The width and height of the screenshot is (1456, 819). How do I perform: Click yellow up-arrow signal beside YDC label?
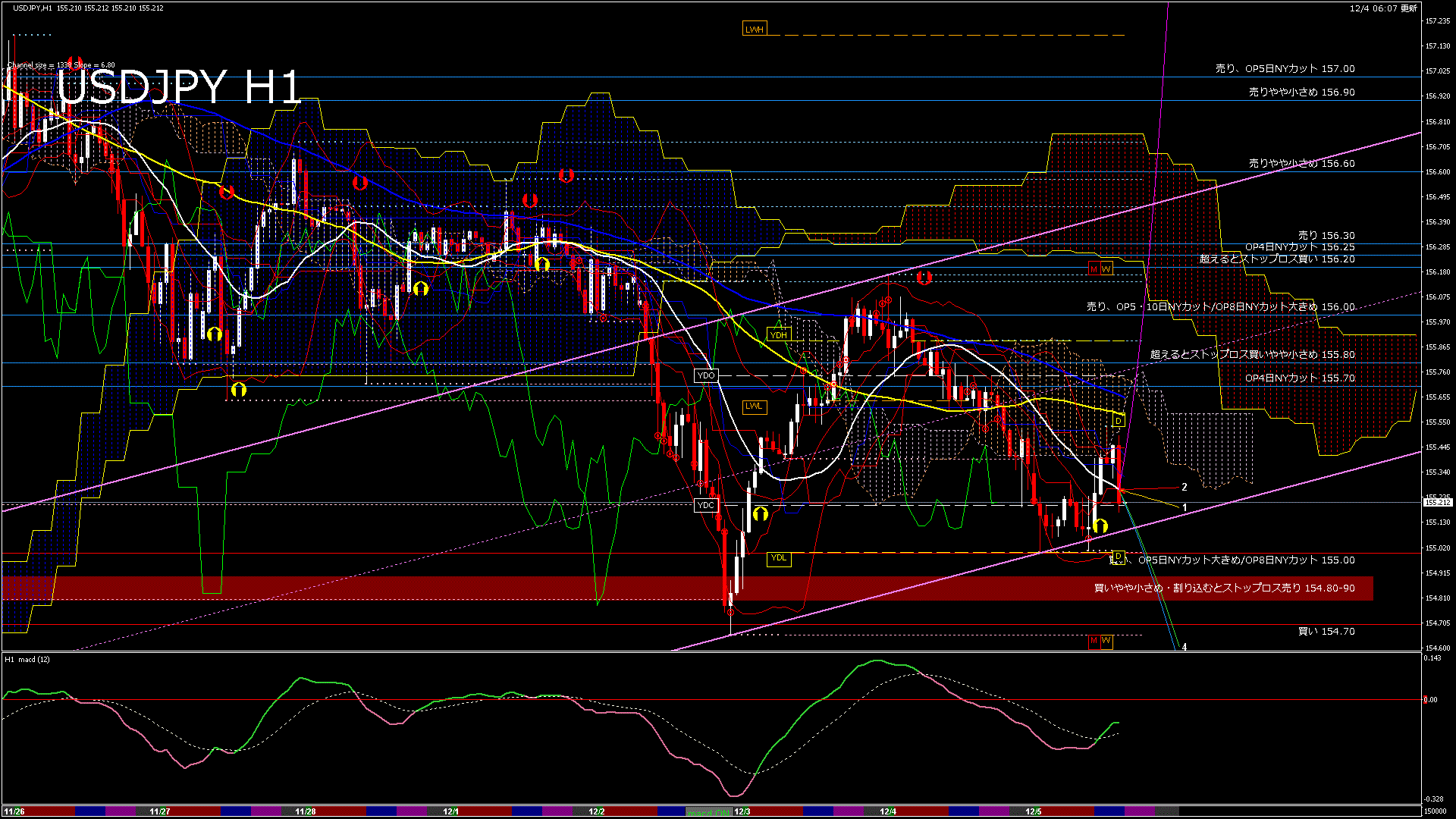761,513
